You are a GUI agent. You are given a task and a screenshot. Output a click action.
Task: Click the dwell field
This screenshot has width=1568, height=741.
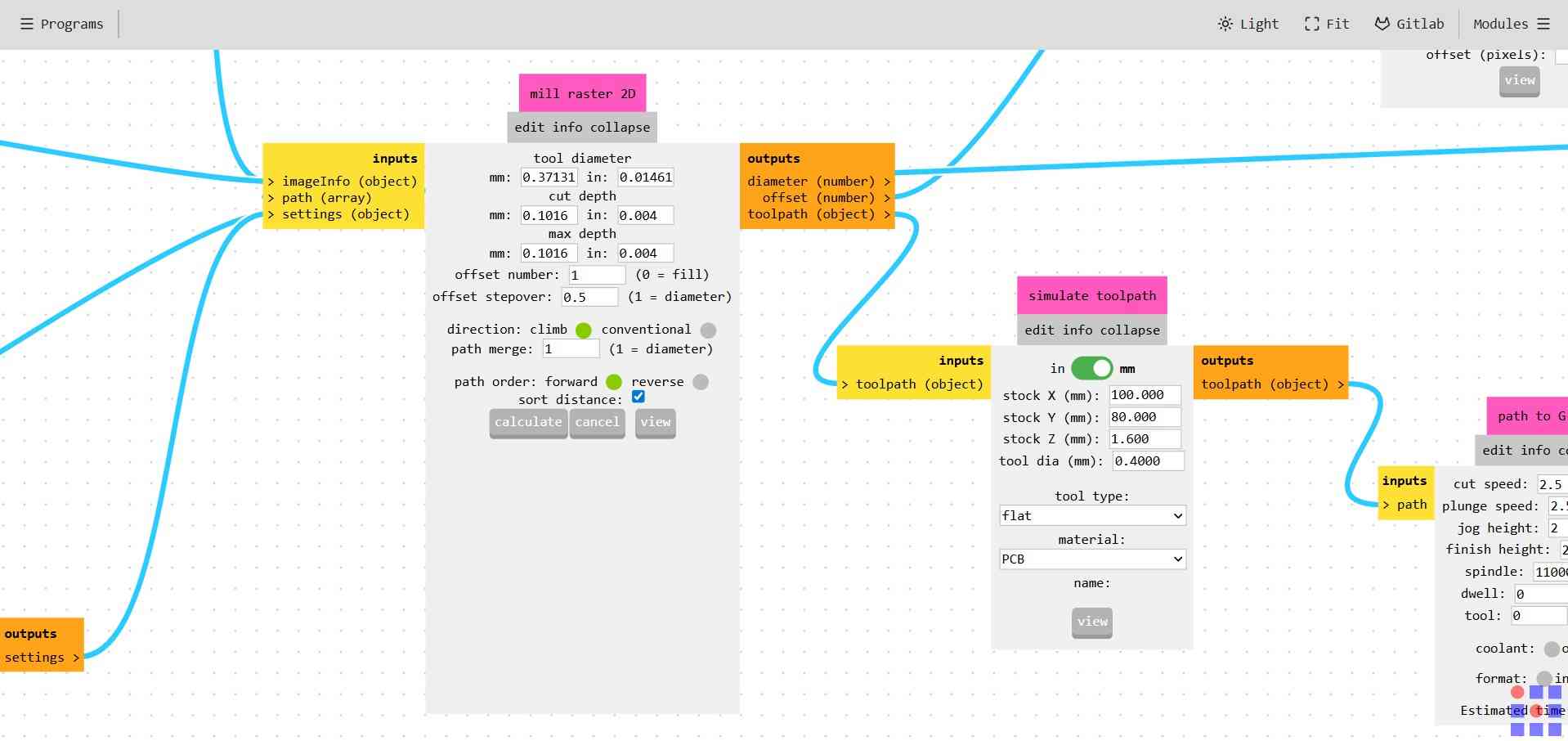[1540, 594]
